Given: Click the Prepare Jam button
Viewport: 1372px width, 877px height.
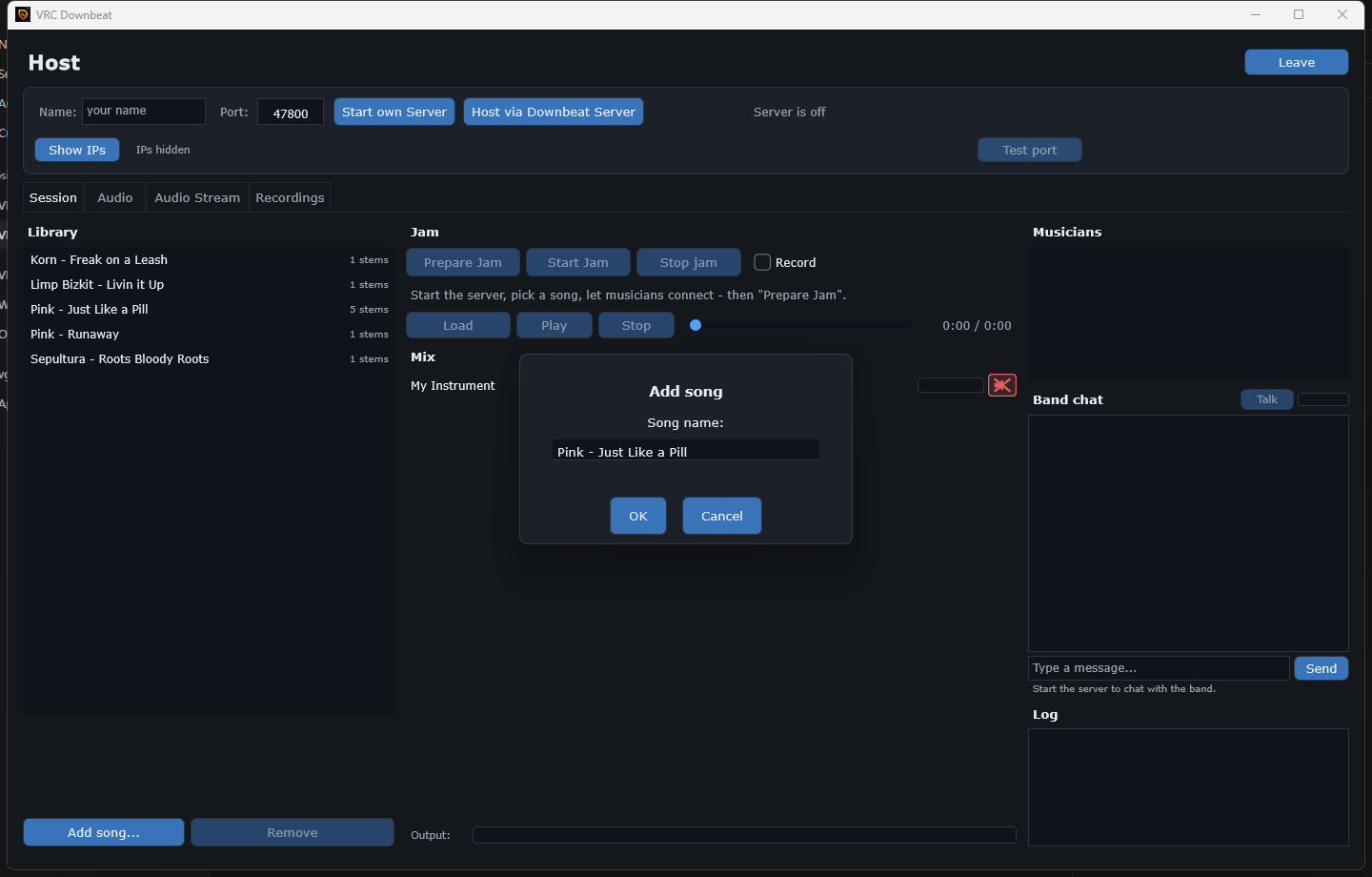Looking at the screenshot, I should point(463,262).
